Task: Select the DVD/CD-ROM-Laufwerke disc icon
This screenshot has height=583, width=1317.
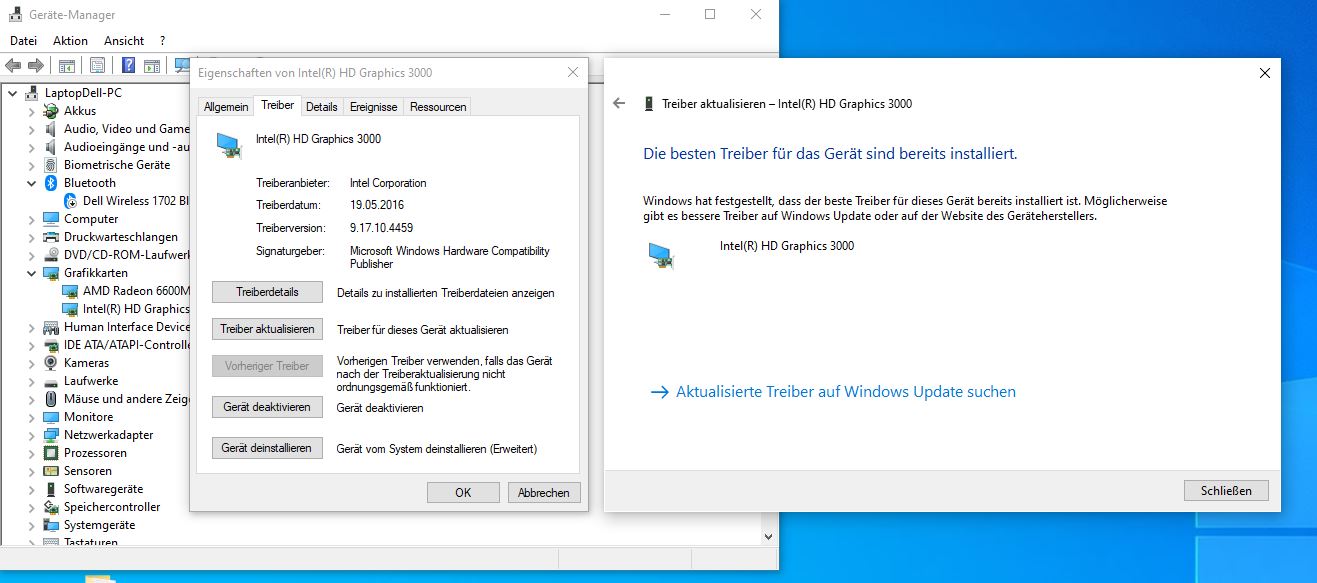Action: coord(52,255)
